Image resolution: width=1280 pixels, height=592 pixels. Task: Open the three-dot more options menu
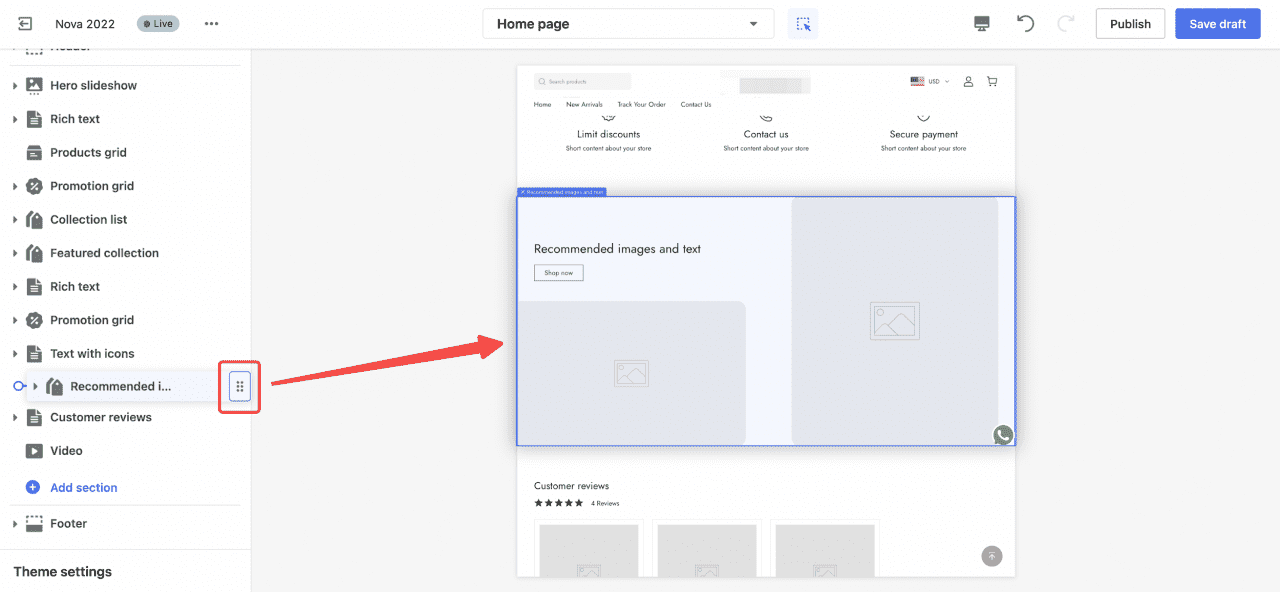pyautogui.click(x=211, y=24)
